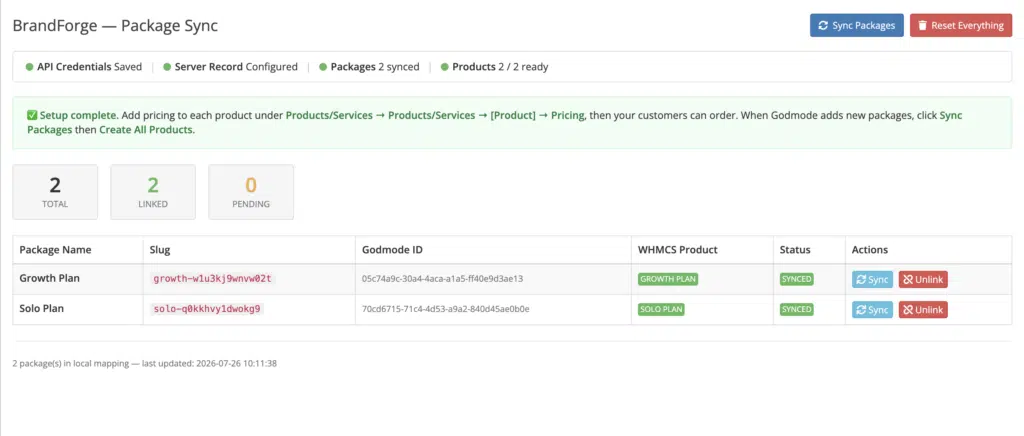Click green dot beside Server Record
This screenshot has width=1024, height=436.
pyautogui.click(x=167, y=67)
